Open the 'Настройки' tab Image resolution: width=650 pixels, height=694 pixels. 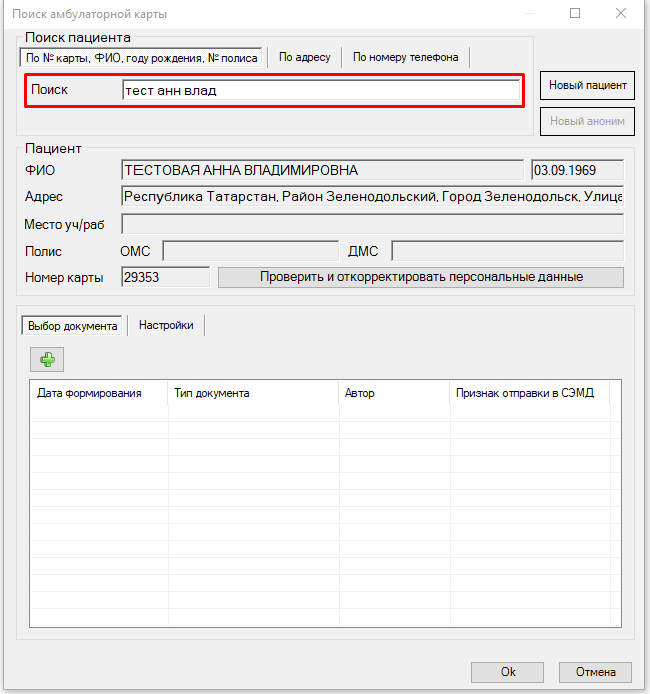(x=166, y=325)
